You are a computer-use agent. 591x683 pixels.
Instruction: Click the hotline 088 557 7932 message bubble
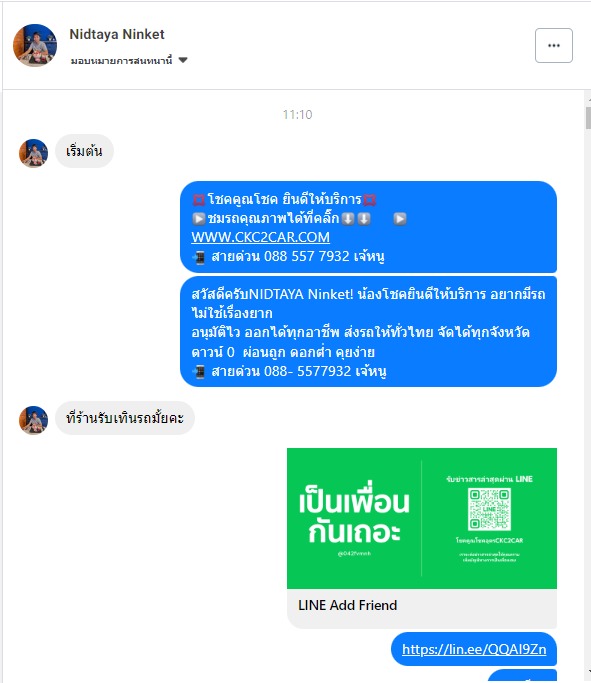(x=368, y=227)
